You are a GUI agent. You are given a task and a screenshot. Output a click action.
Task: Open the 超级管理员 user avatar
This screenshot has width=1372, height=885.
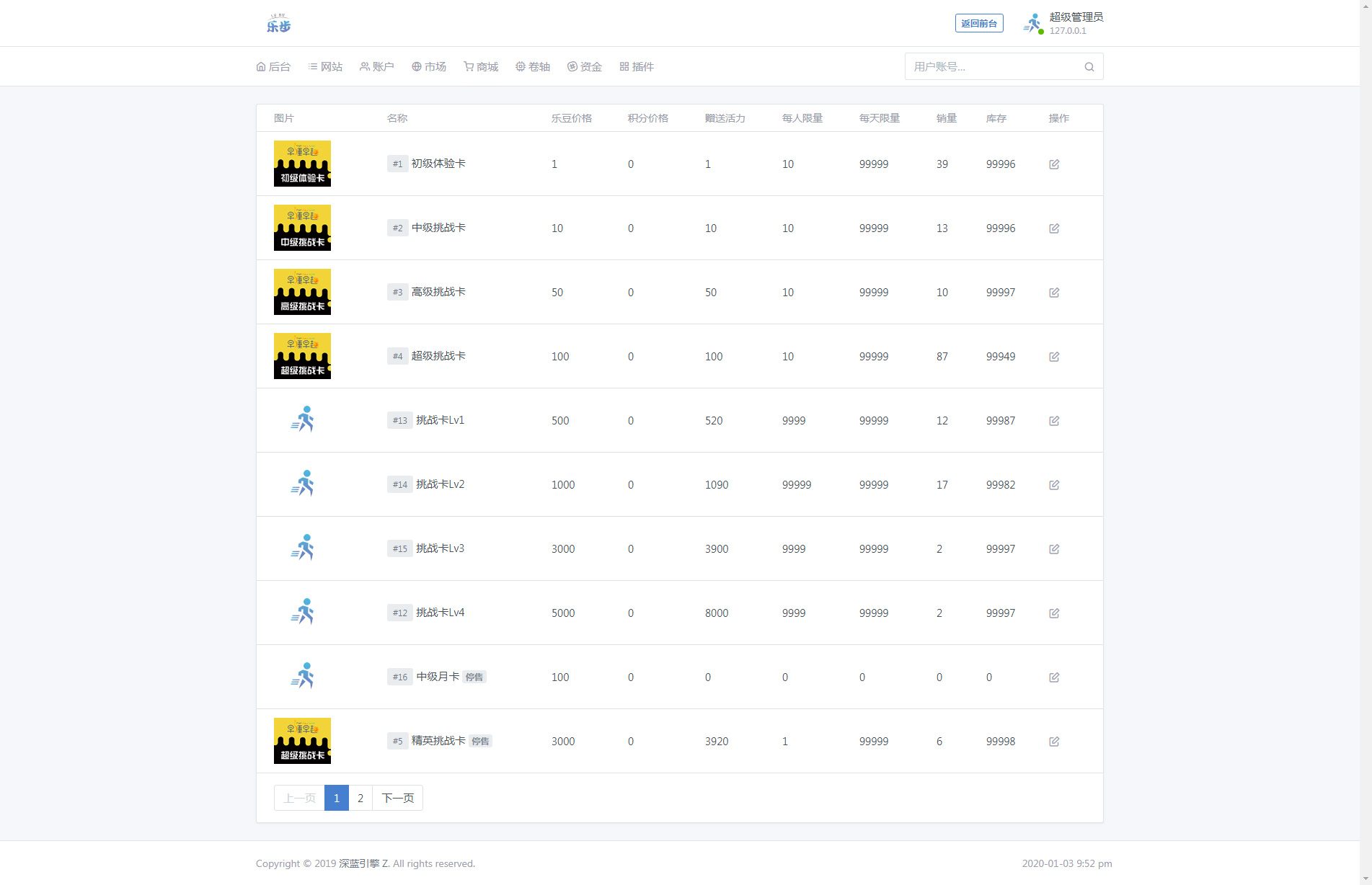click(1033, 23)
